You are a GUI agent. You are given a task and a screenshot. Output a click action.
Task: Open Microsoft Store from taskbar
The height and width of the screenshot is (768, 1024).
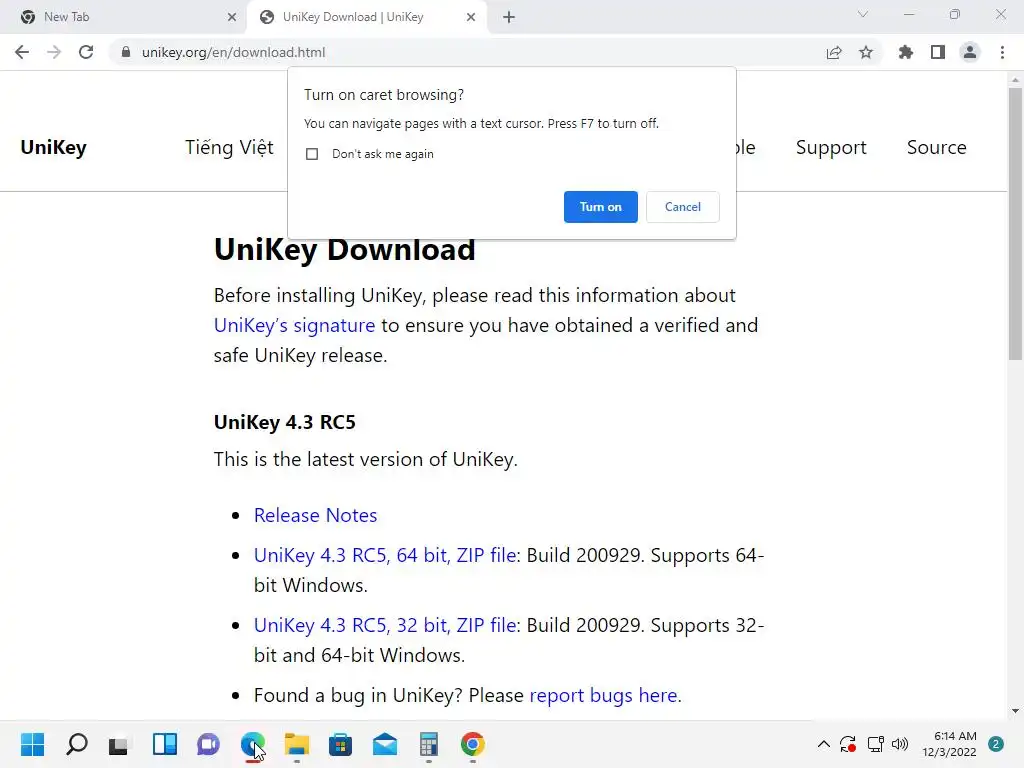pos(340,744)
